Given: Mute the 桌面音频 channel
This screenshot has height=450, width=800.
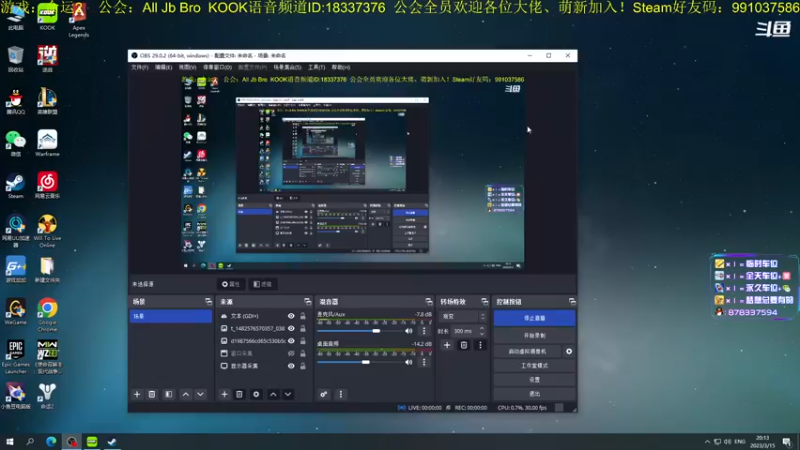Looking at the screenshot, I should pyautogui.click(x=409, y=362).
